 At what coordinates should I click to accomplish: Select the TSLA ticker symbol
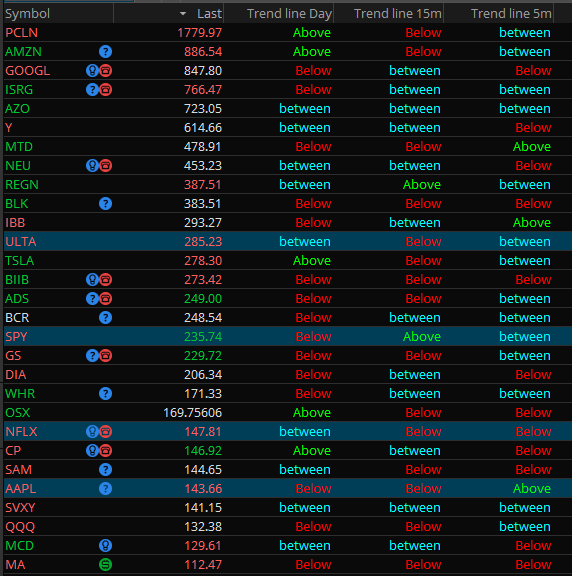click(x=19, y=261)
